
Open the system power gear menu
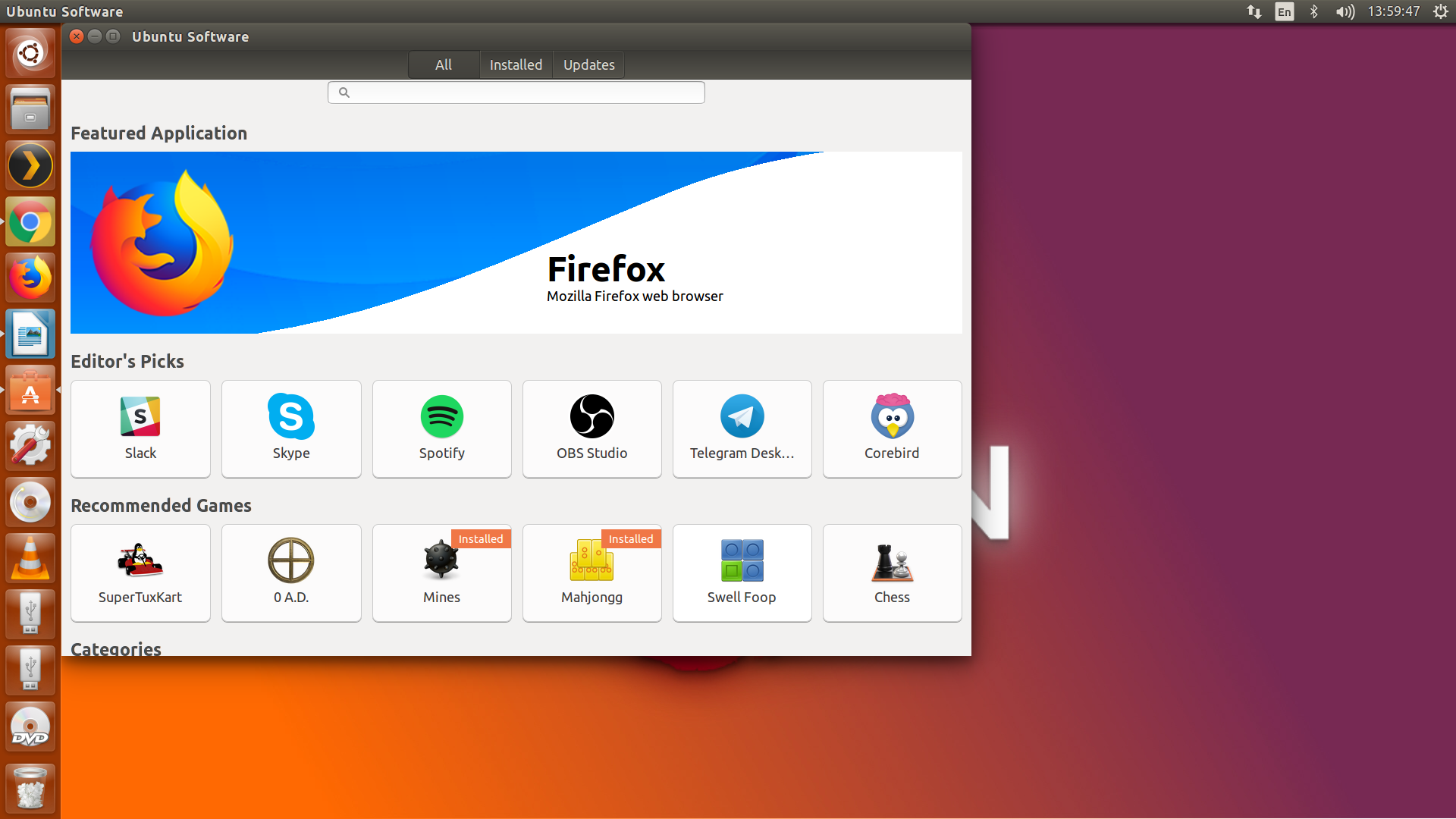point(1441,11)
